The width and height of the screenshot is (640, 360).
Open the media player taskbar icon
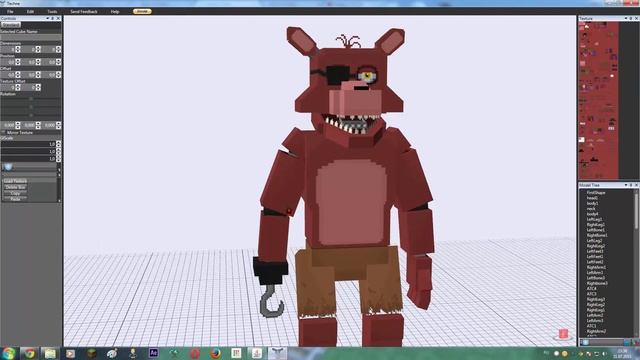coord(70,353)
